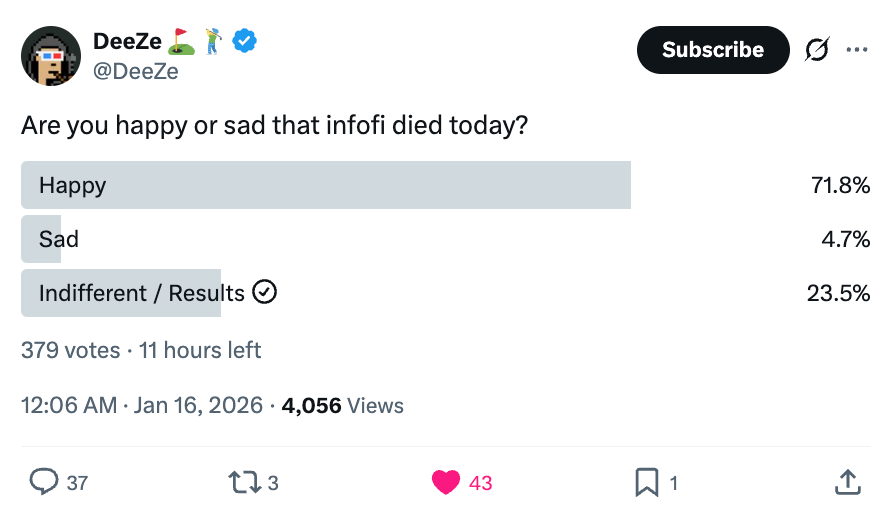Bookmark this post
The image size is (894, 516).
click(x=647, y=482)
